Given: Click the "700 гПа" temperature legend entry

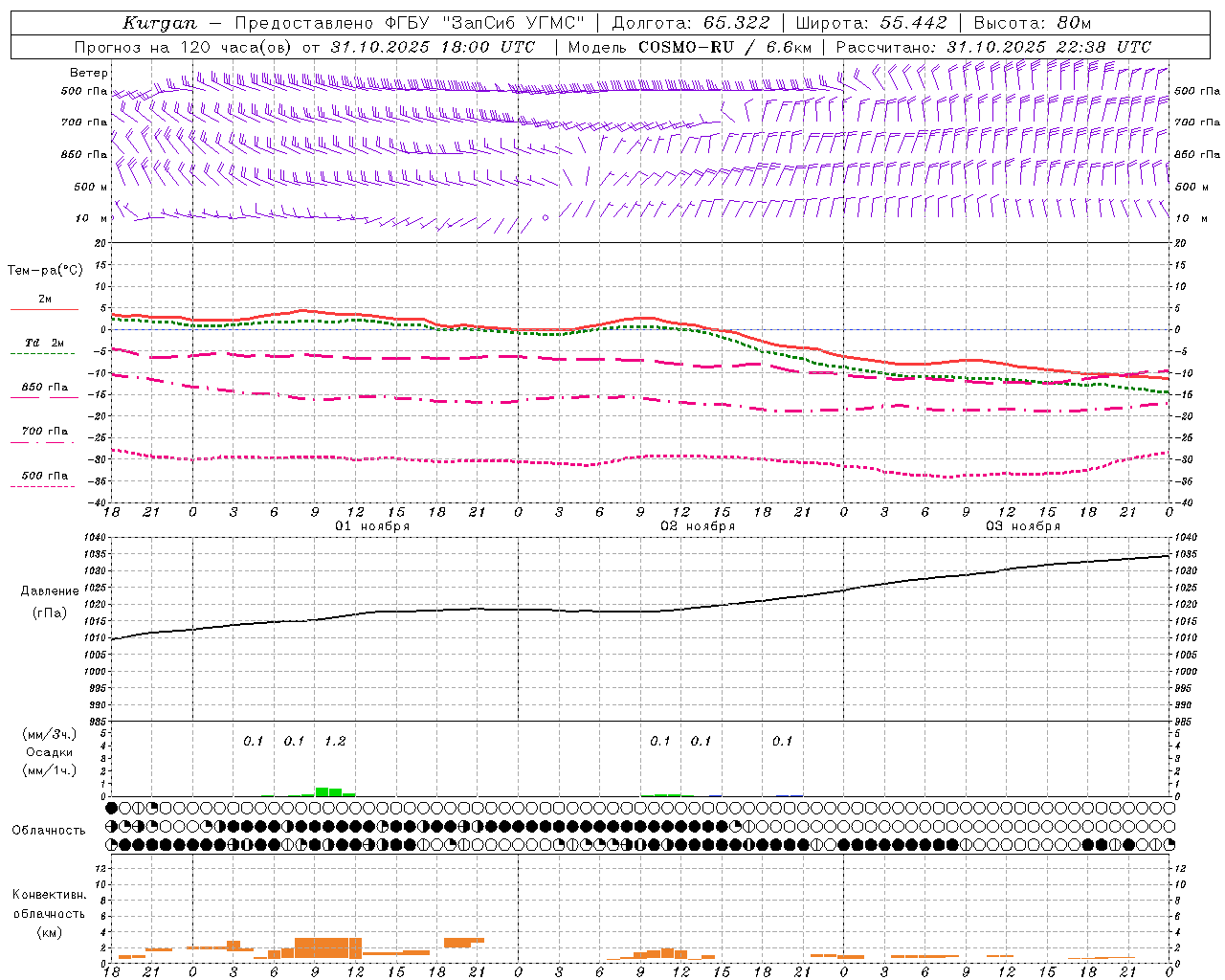Looking at the screenshot, I should coord(44,432).
